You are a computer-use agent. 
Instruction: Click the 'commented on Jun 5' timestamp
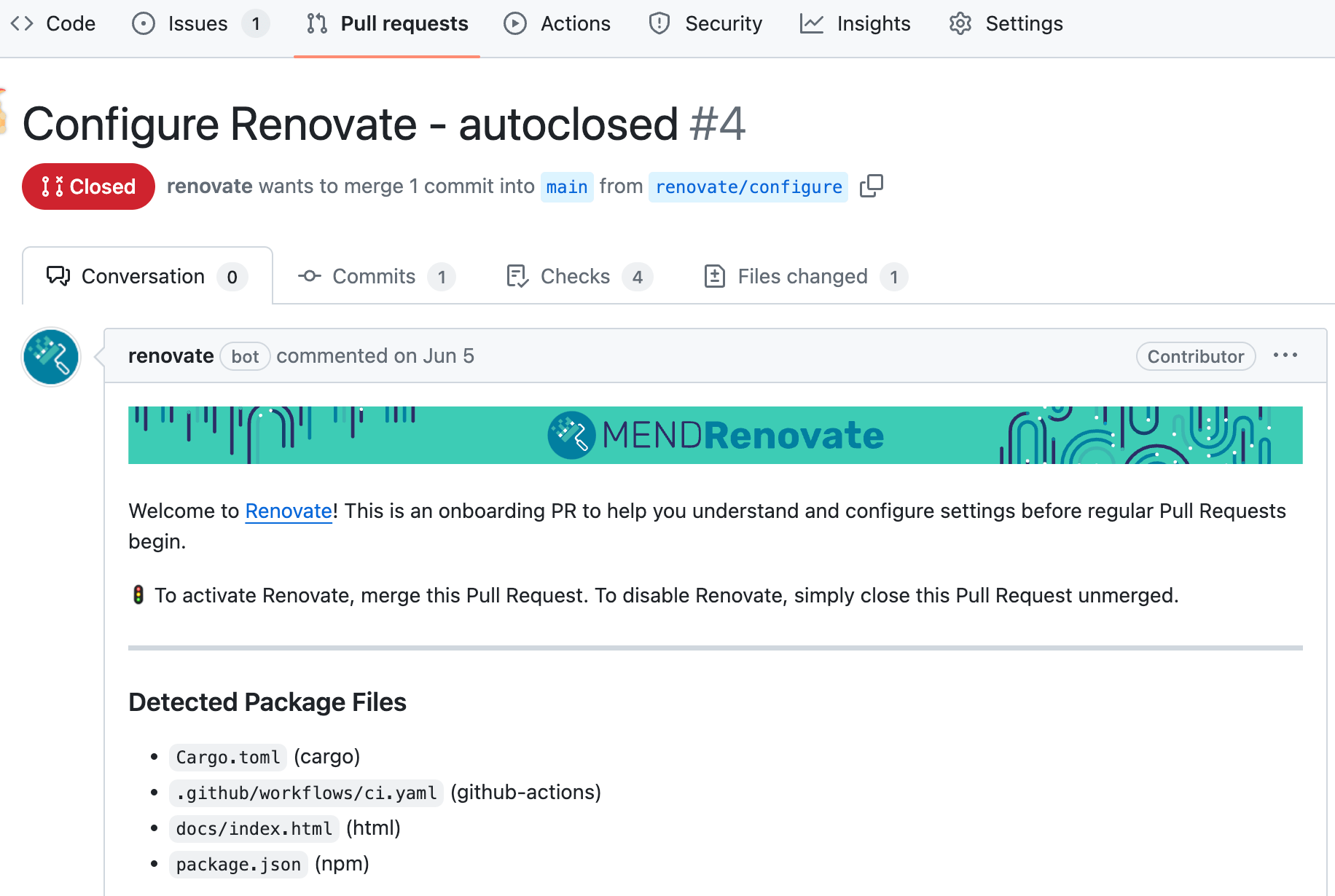(375, 355)
